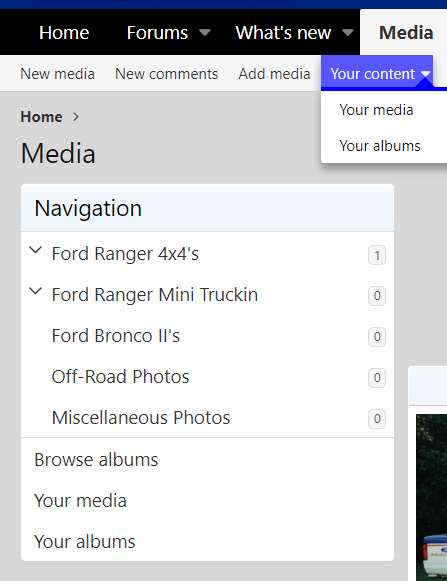The image size is (447, 581).
Task: Click the Add media link
Action: click(x=274, y=74)
